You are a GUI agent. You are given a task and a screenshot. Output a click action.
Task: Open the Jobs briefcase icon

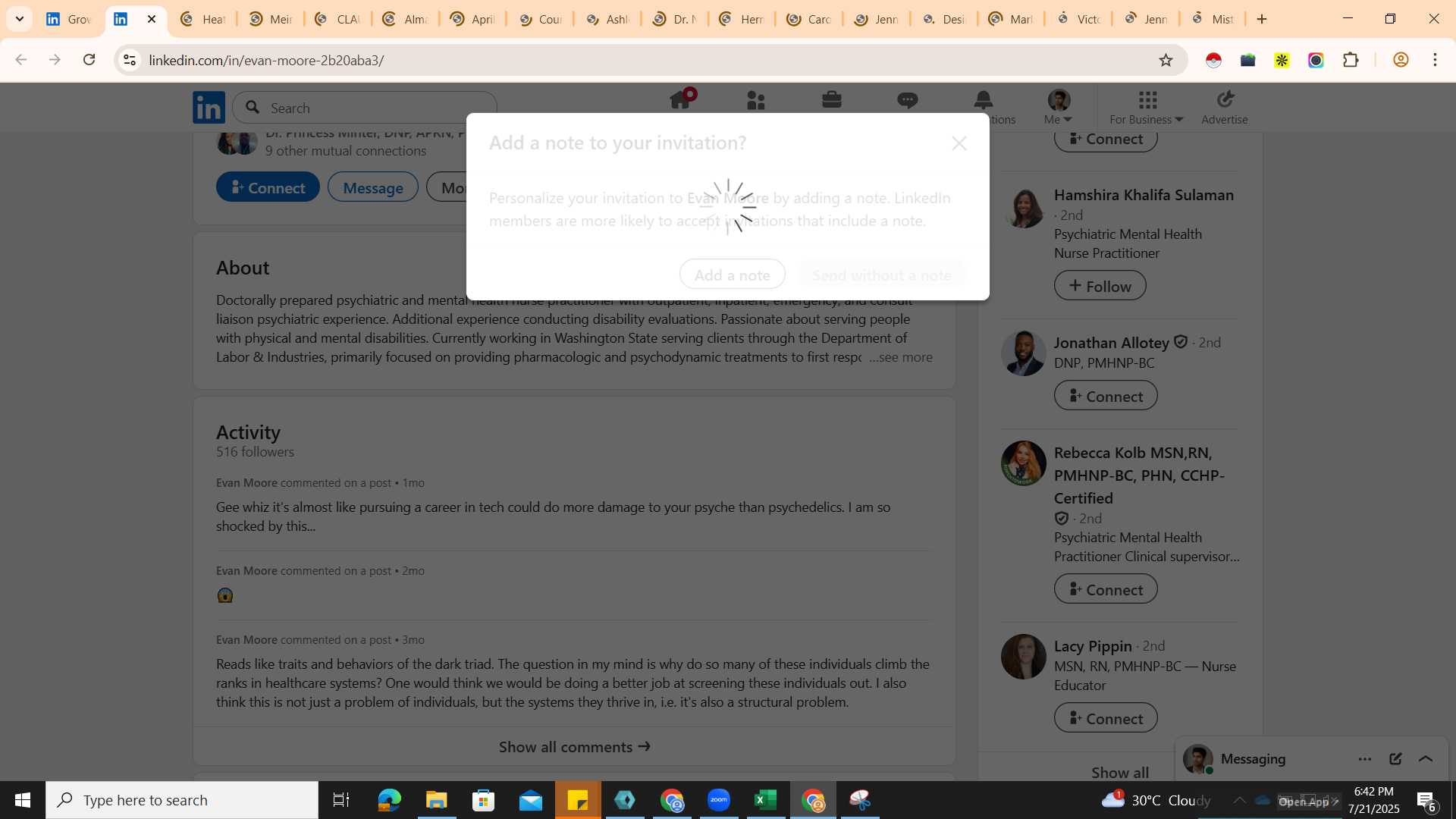[832, 100]
